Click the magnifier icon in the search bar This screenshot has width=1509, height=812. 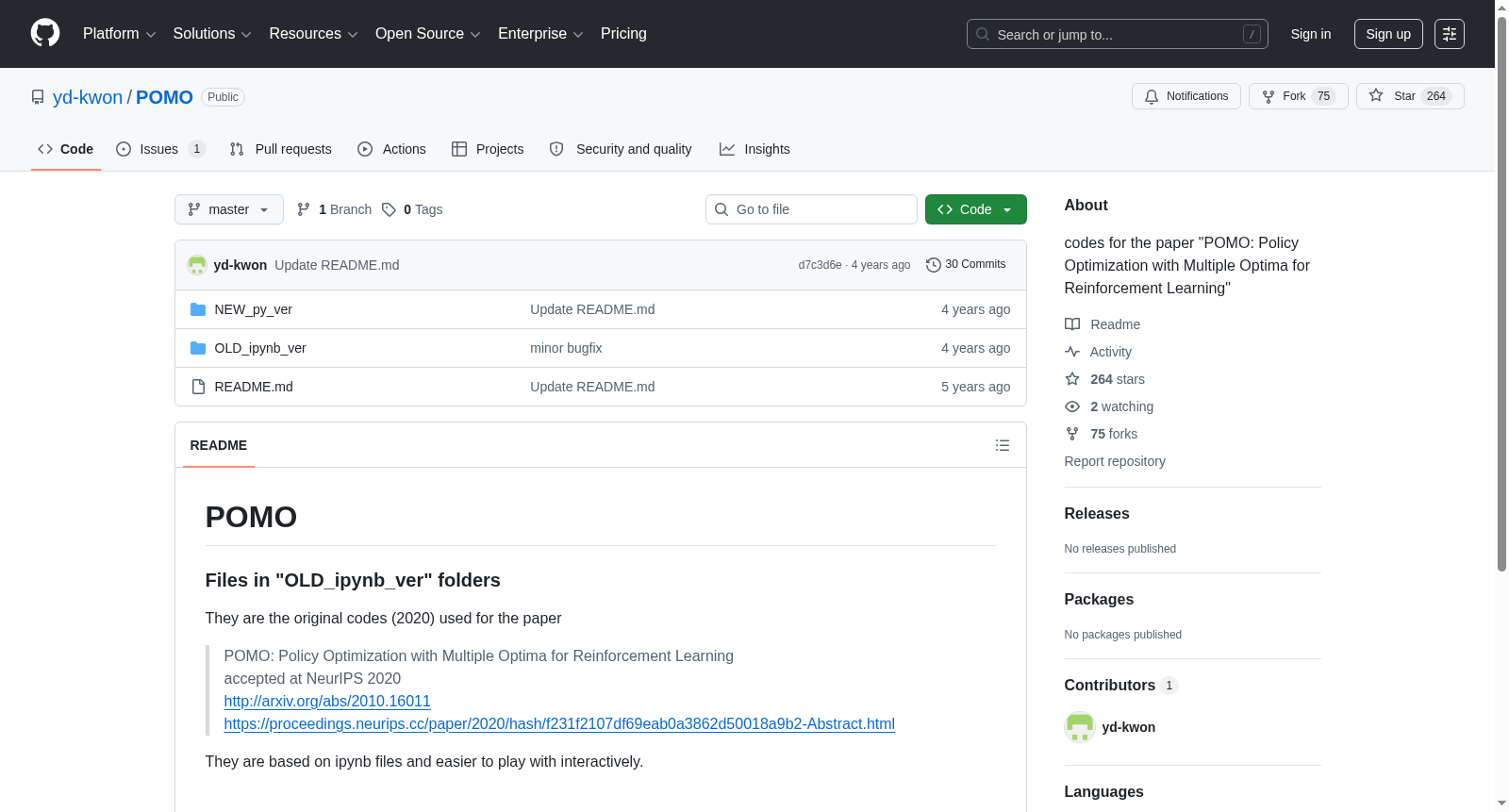coord(983,34)
